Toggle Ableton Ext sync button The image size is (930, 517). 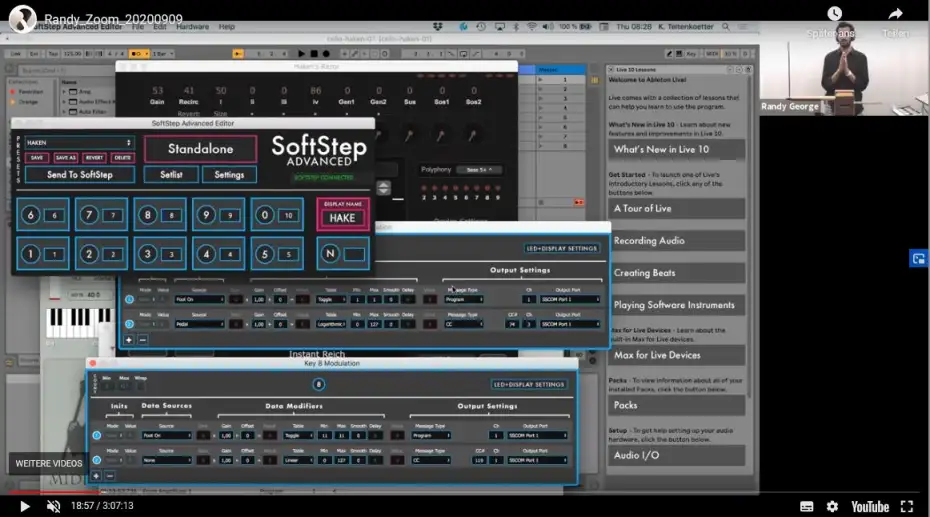click(34, 53)
